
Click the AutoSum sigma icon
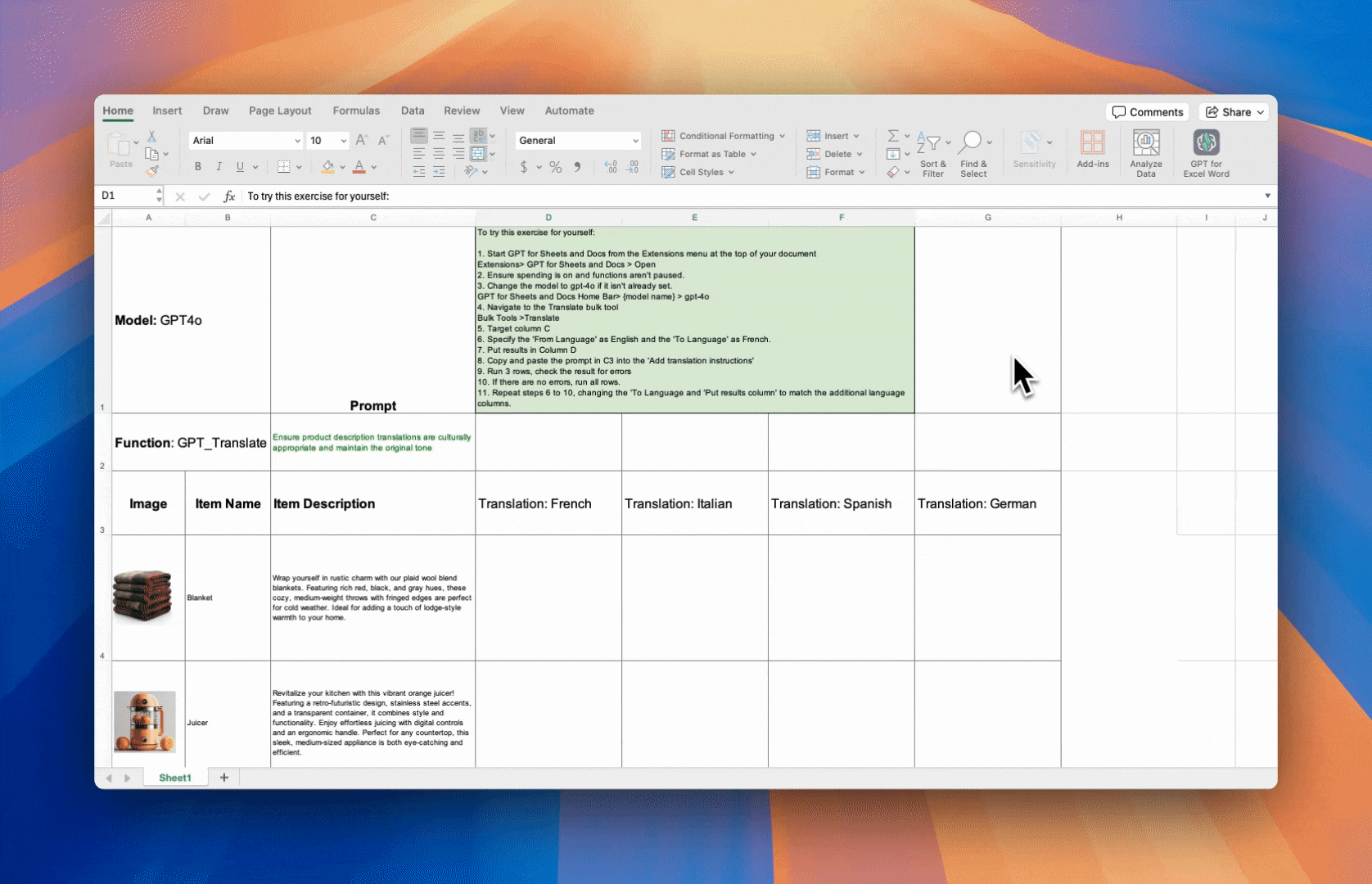893,136
